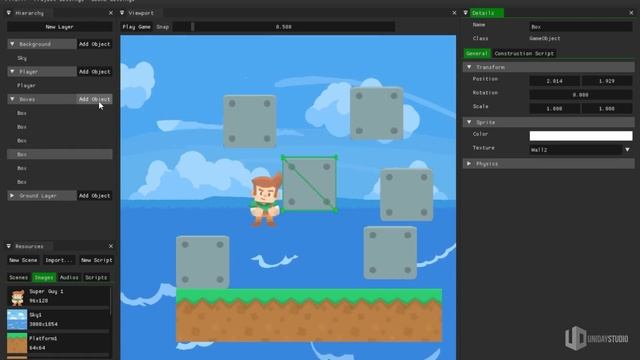Open the Images resources tab
The height and width of the screenshot is (360, 640).
[44, 278]
